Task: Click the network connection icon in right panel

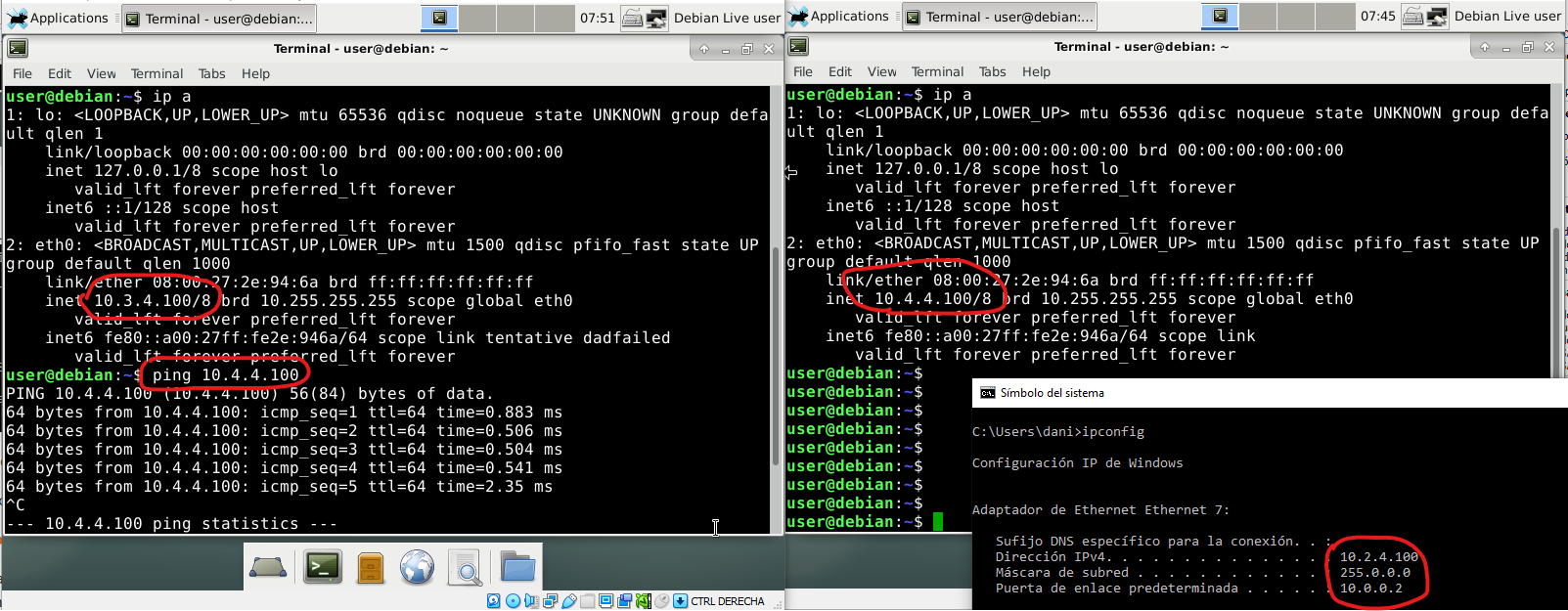Action: tap(1437, 16)
